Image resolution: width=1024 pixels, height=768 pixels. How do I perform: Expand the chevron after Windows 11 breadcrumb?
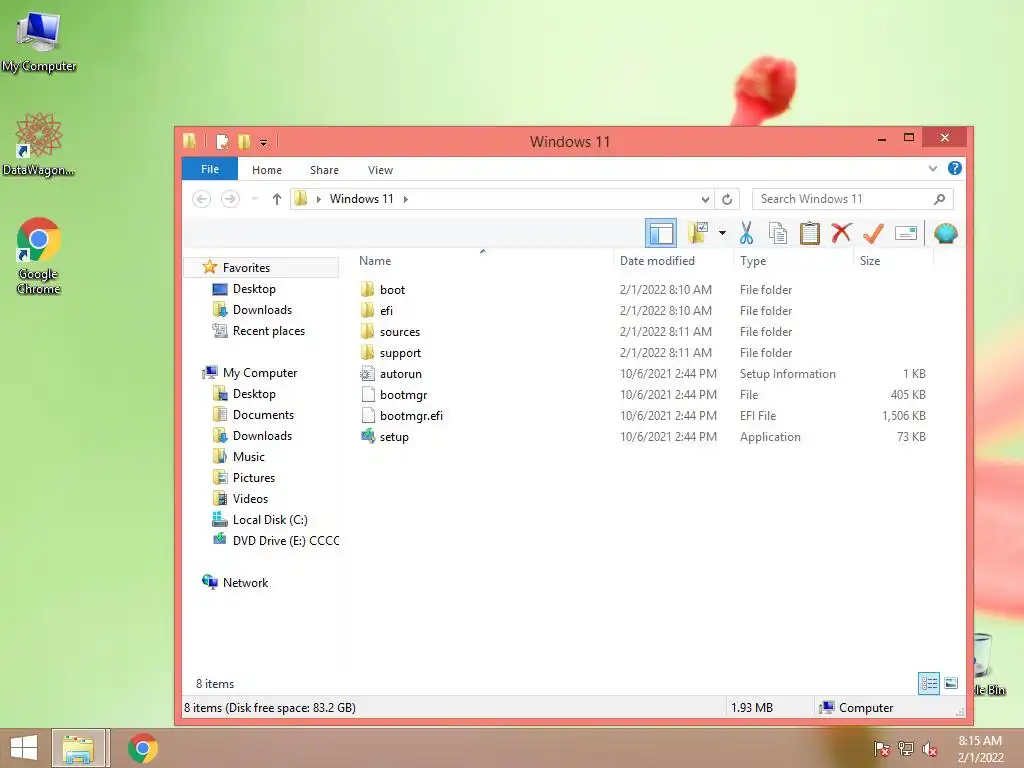coord(406,199)
